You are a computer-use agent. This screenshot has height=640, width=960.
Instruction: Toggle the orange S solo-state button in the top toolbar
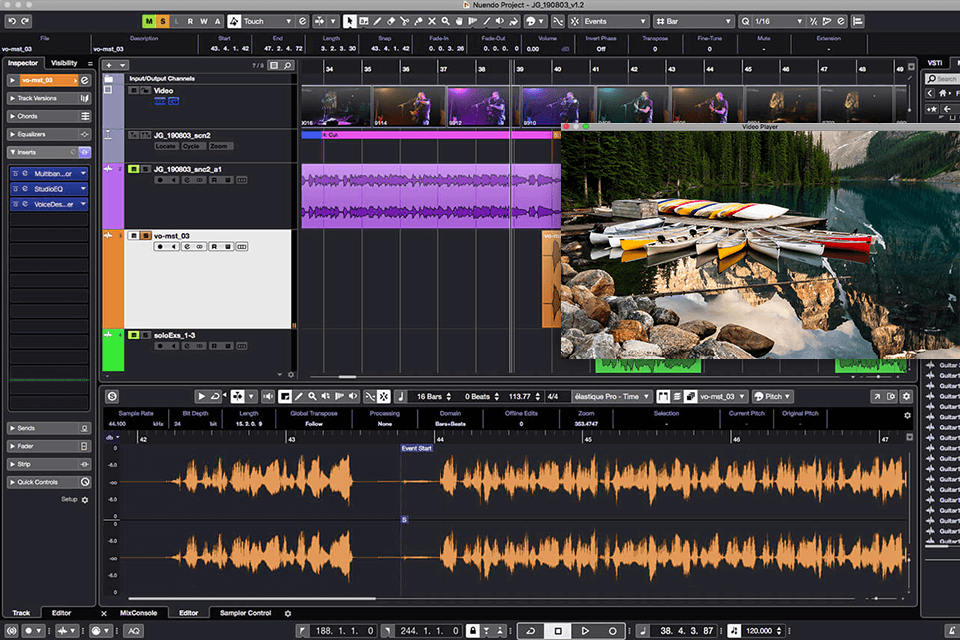[163, 21]
